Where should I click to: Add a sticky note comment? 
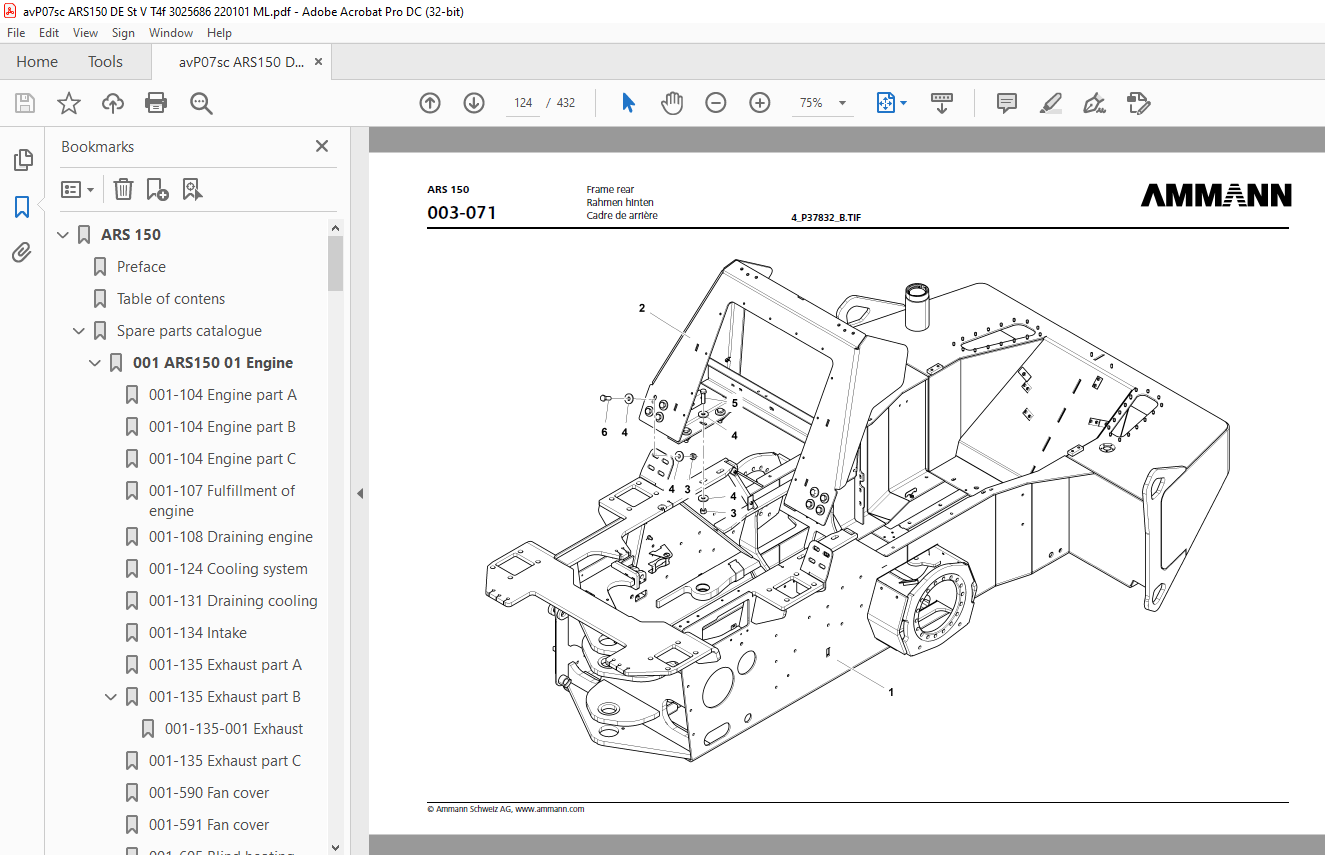(x=1007, y=103)
